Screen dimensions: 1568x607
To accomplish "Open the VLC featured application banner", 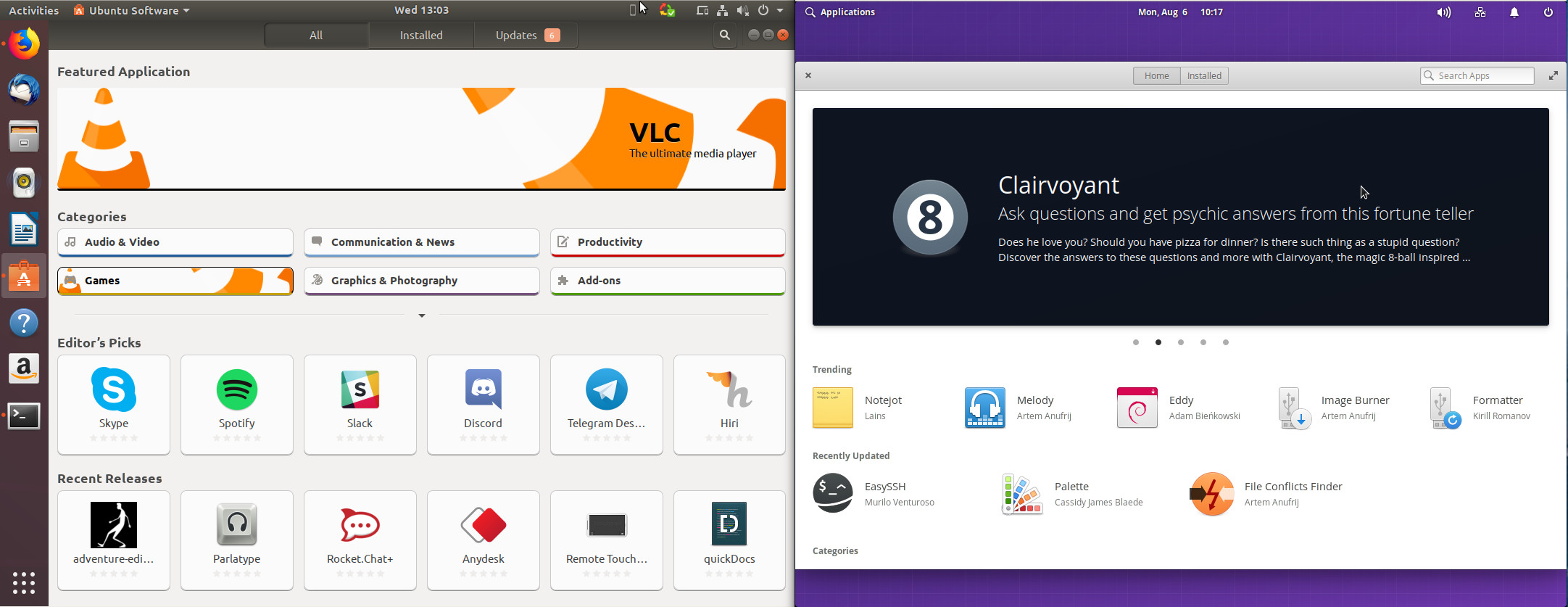I will 421,139.
